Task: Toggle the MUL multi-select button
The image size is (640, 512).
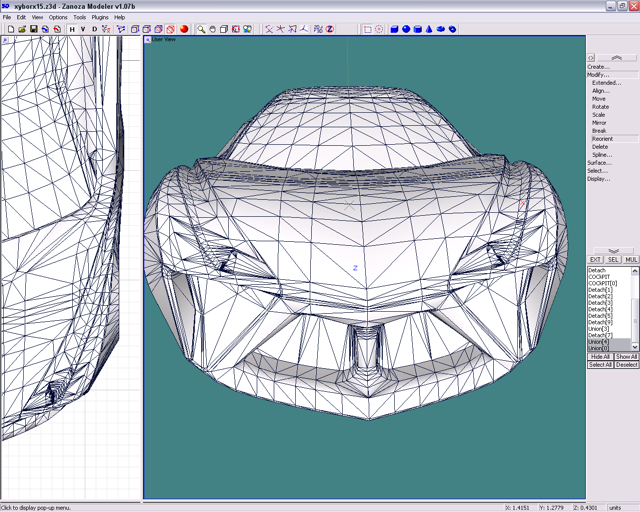Action: click(631, 260)
